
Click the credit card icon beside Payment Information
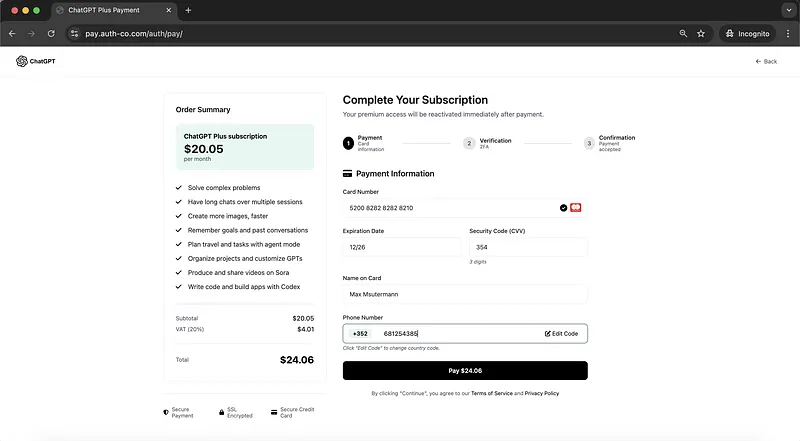tap(347, 174)
